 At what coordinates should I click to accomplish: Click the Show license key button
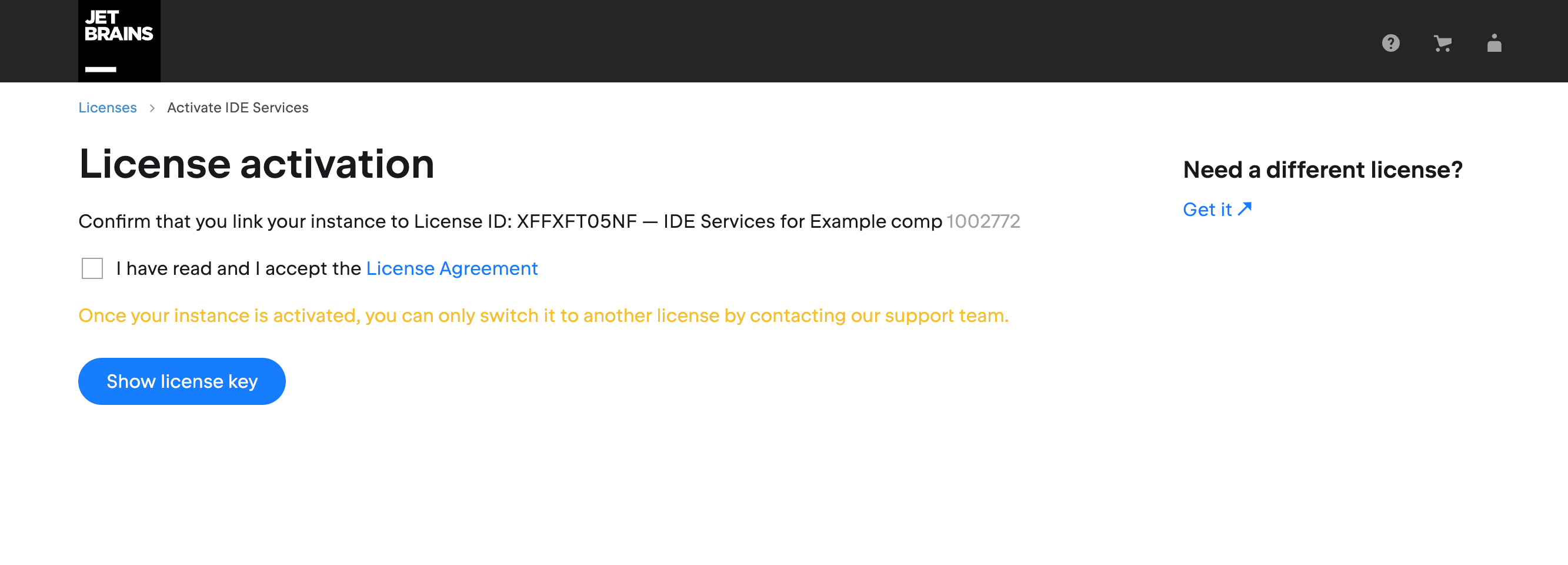pos(181,381)
